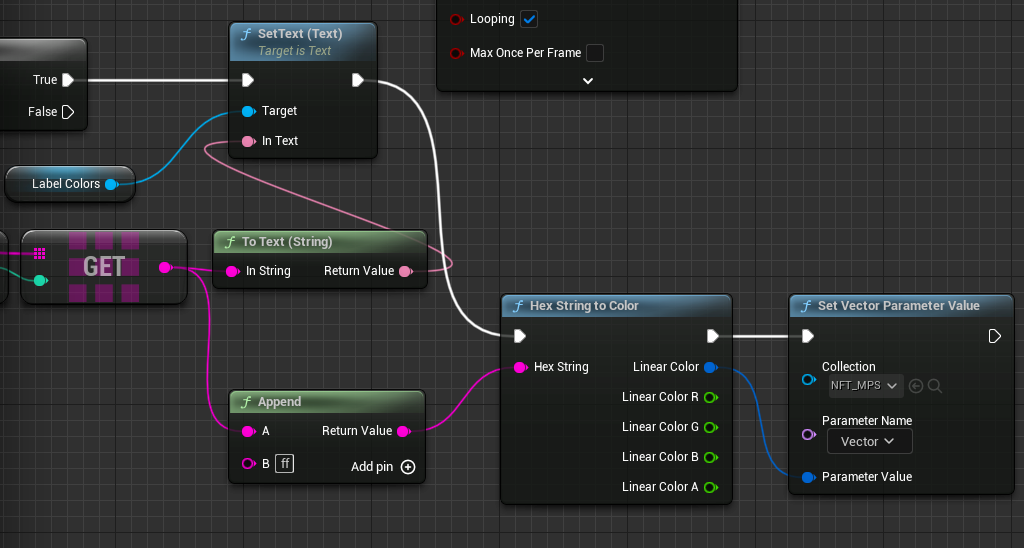Click Append Return Value pin
Screen dimensions: 1024x548
404,431
